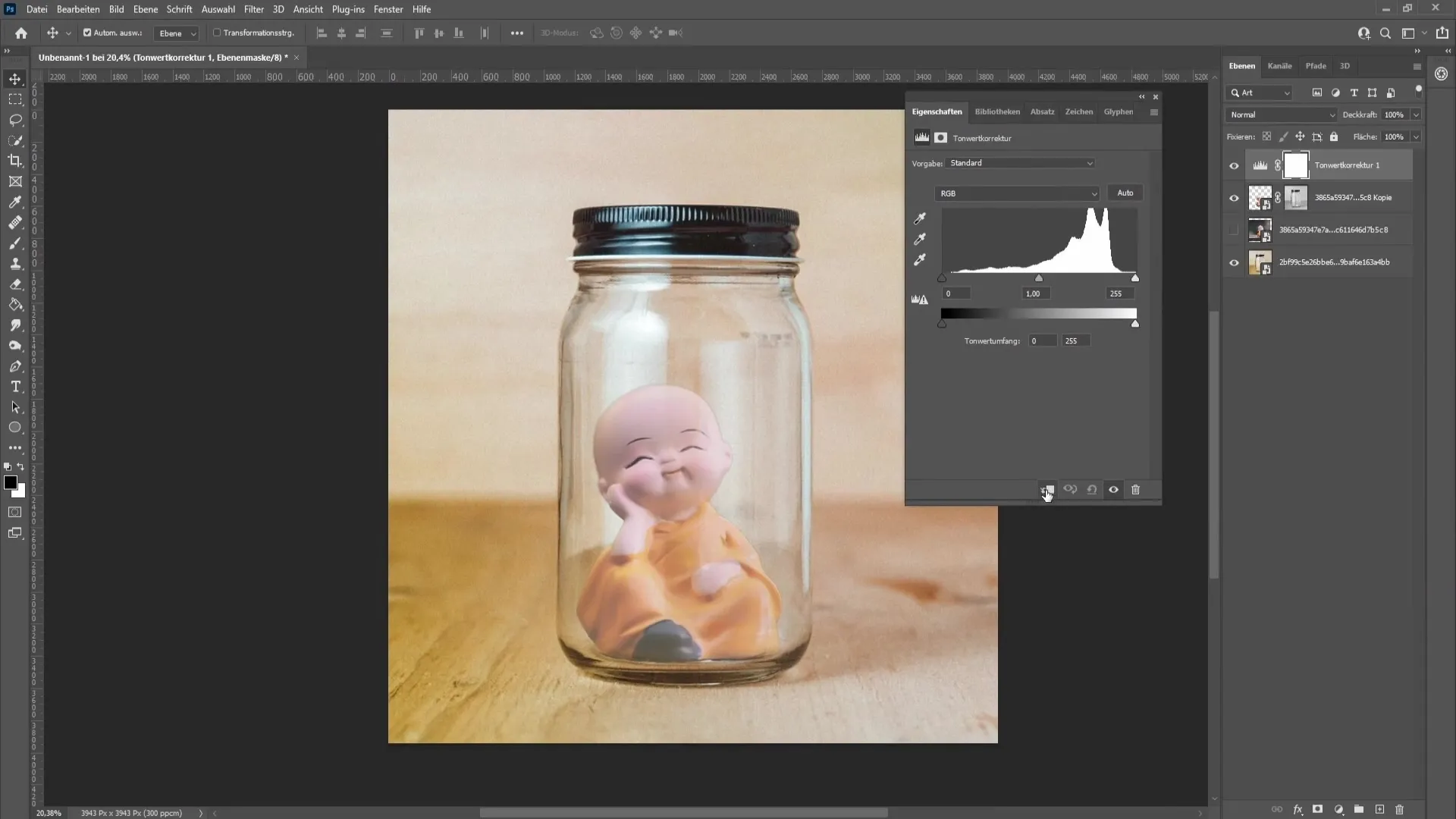Toggle visibility of 2bf99c5e26bbe6 layer

(1233, 262)
